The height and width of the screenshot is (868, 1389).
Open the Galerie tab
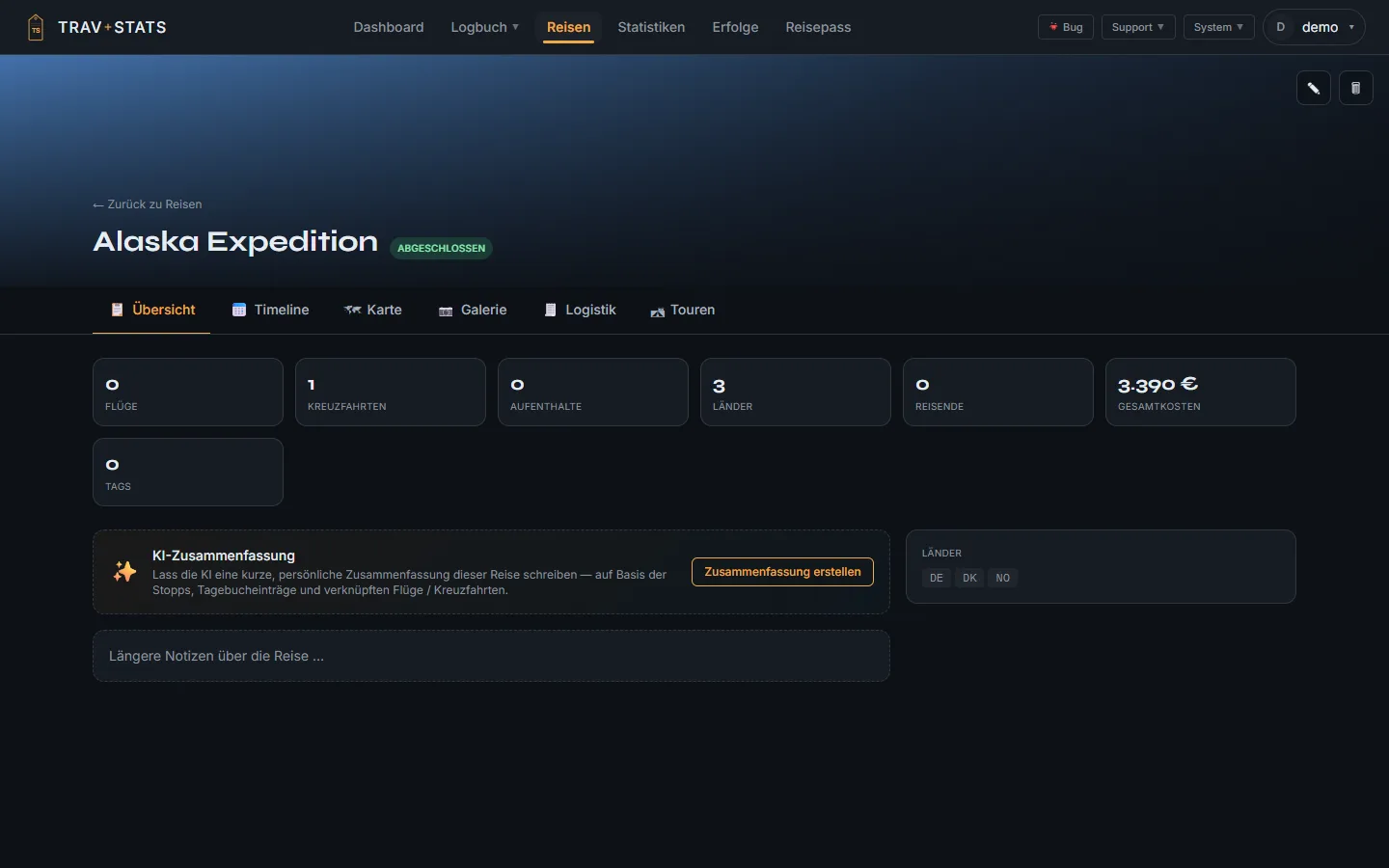point(473,310)
